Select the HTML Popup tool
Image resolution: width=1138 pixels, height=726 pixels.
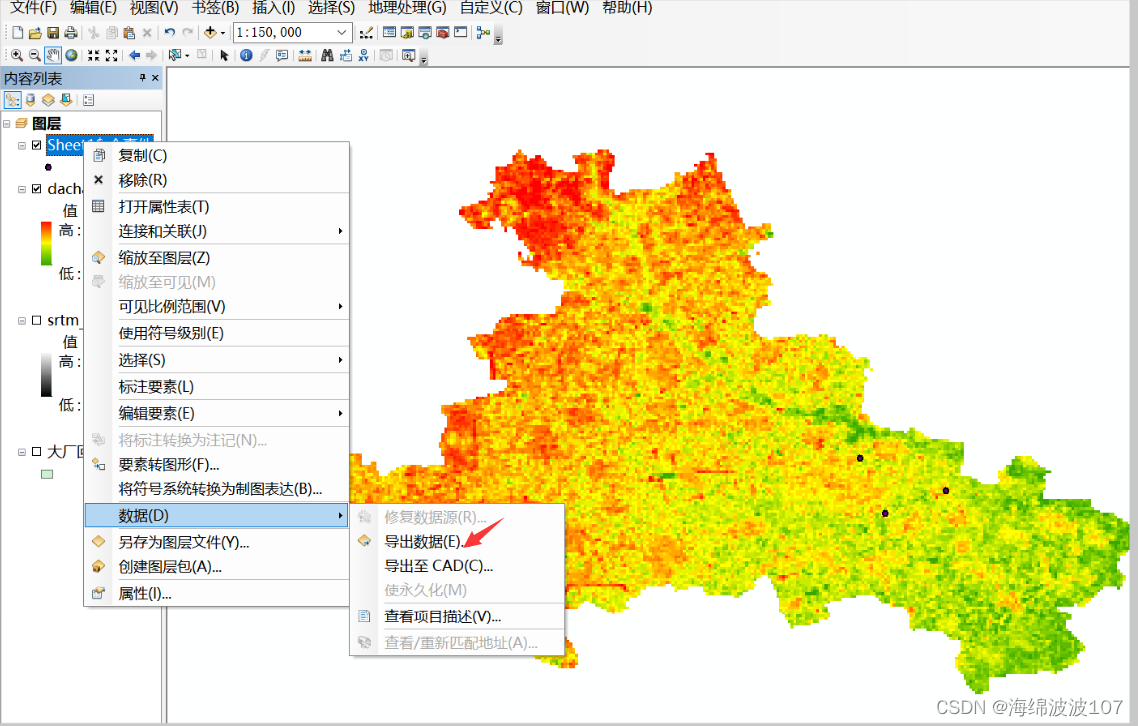pos(282,55)
